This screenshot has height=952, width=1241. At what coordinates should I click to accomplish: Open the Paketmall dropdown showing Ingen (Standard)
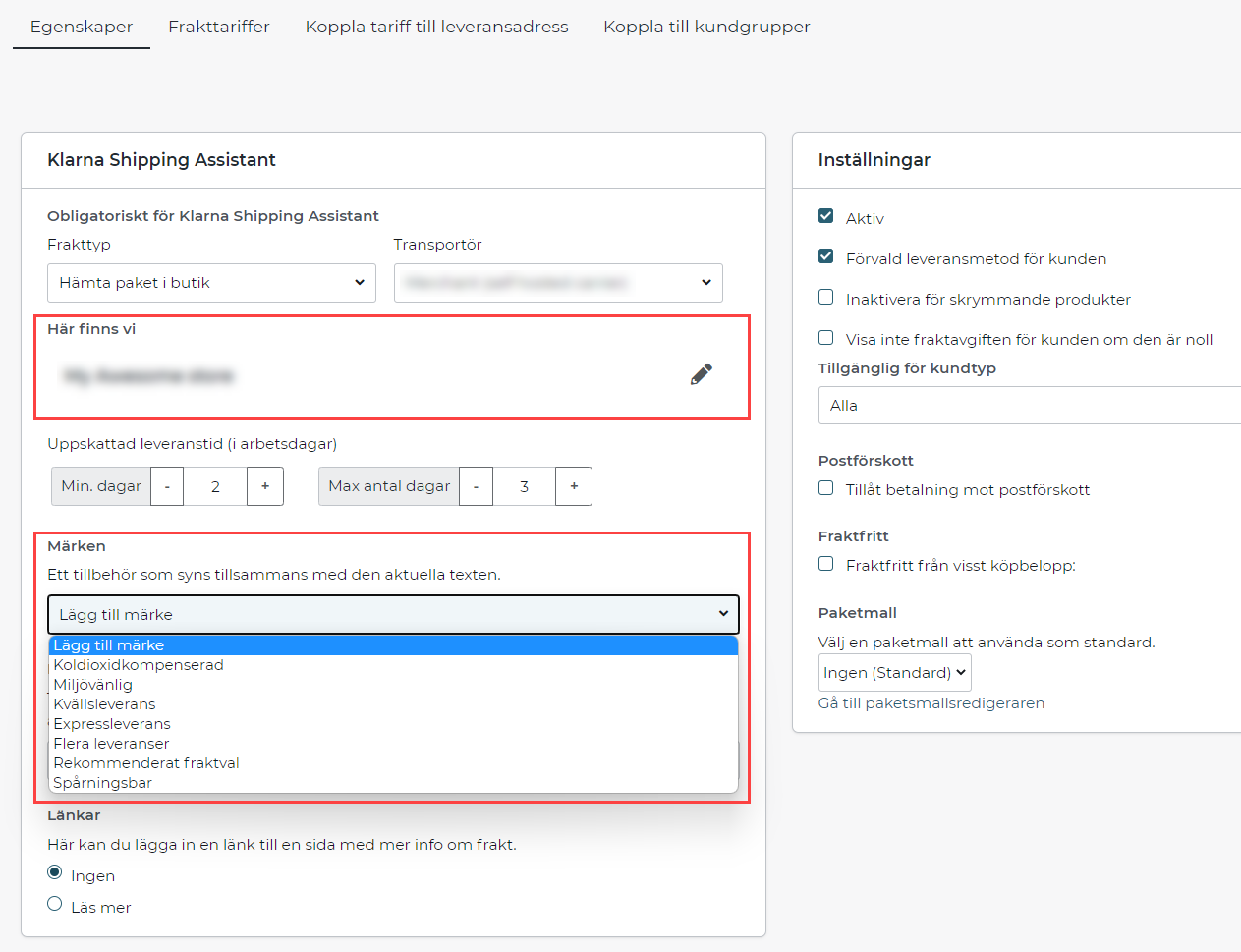[894, 672]
